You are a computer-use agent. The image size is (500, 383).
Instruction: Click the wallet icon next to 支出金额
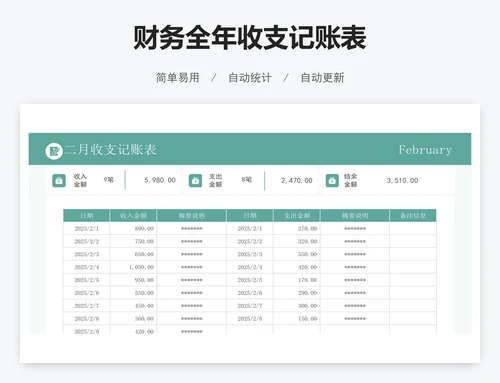coord(195,181)
